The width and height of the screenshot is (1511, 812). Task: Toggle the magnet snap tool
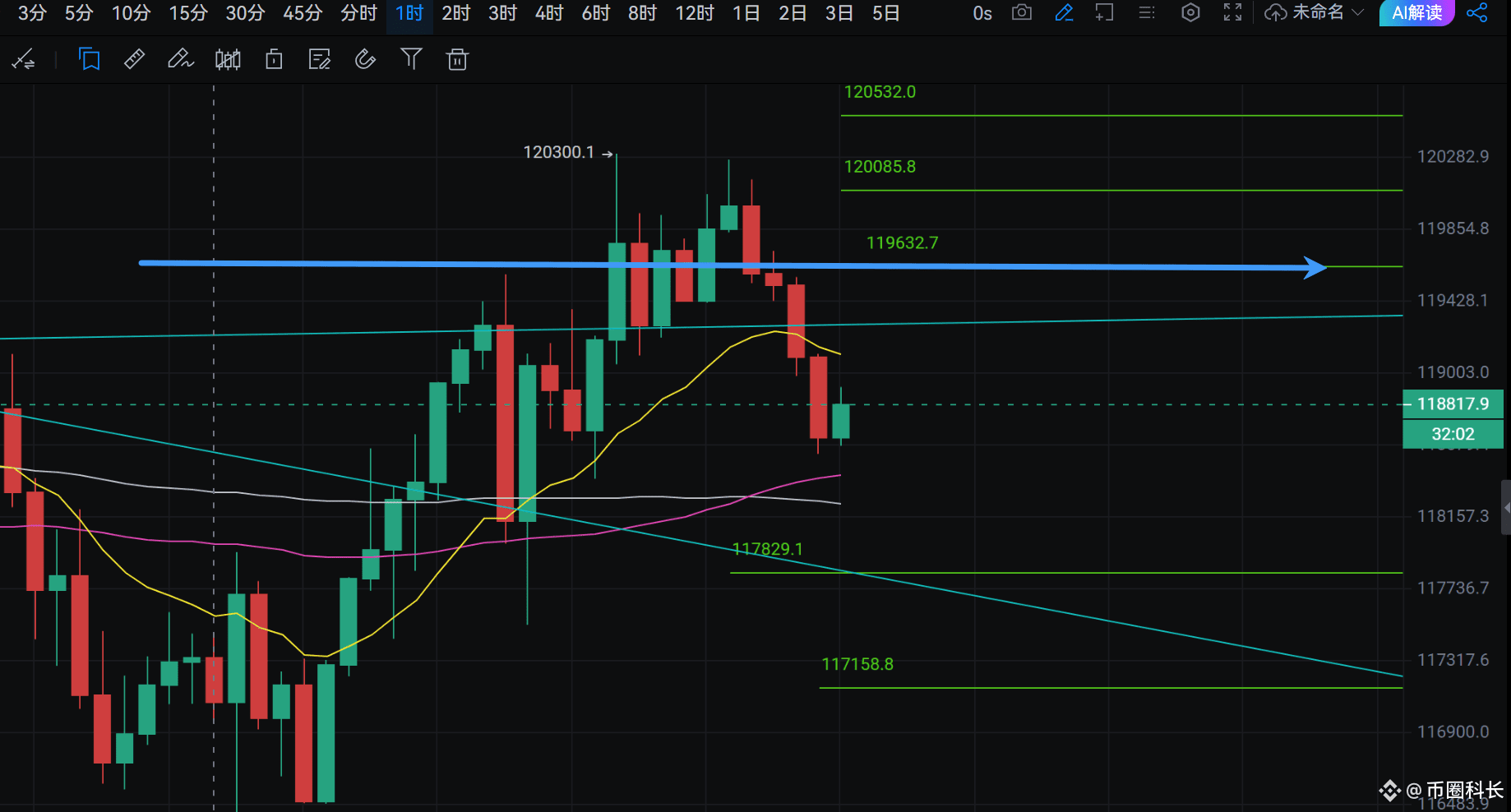[365, 59]
